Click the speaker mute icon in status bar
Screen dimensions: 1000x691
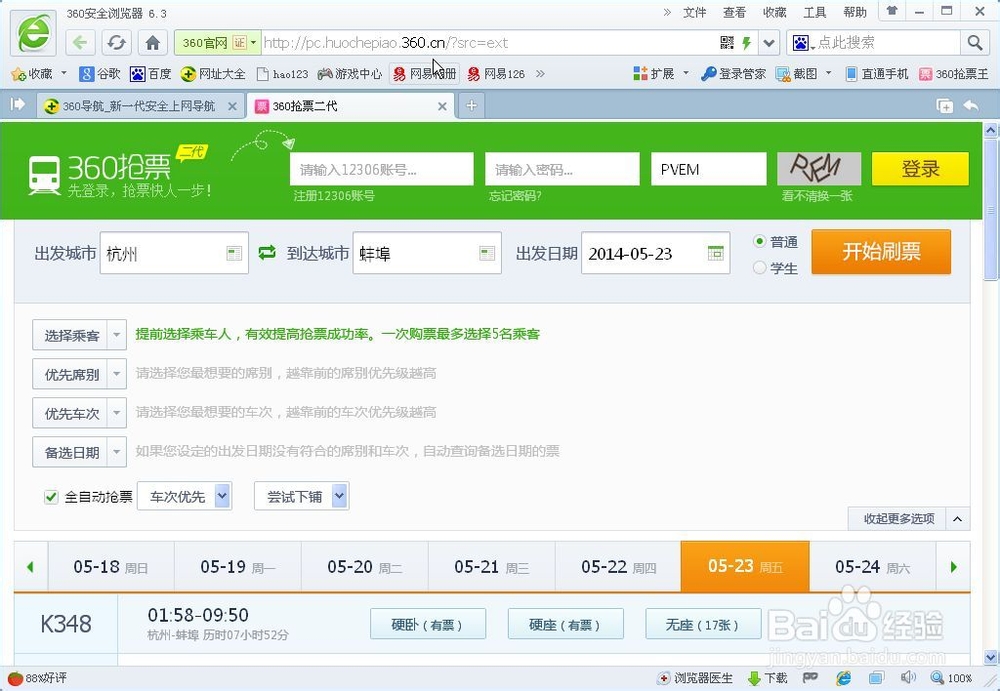[x=908, y=678]
